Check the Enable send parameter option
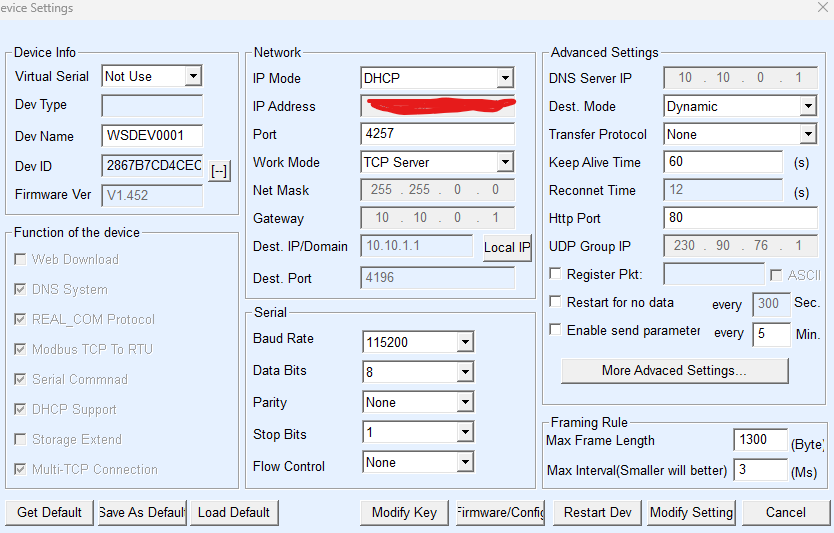 point(556,330)
